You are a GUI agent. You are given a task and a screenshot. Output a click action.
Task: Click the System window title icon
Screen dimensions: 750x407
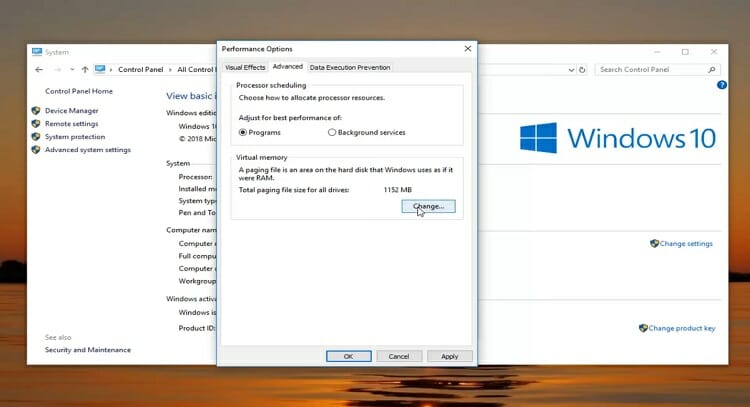point(37,52)
